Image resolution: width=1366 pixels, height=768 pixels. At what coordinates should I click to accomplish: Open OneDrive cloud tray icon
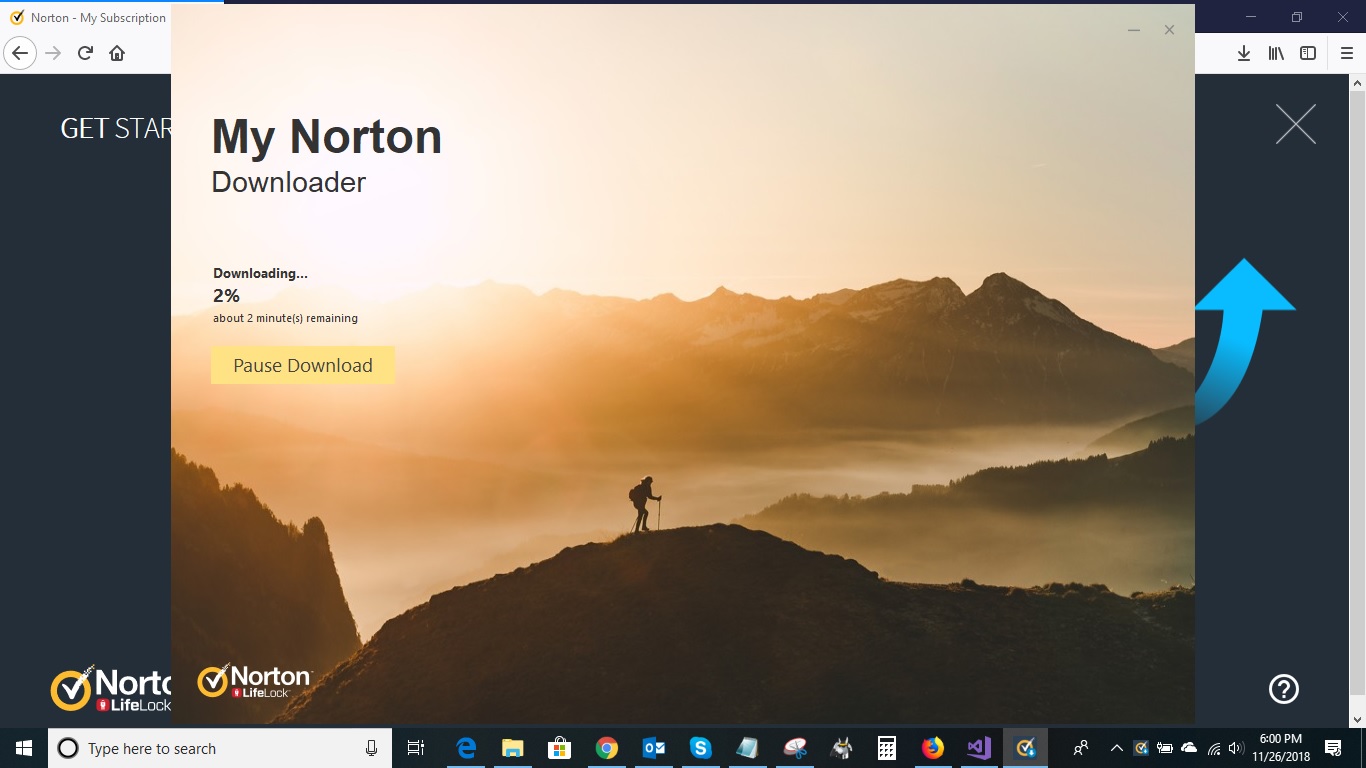[x=1189, y=748]
